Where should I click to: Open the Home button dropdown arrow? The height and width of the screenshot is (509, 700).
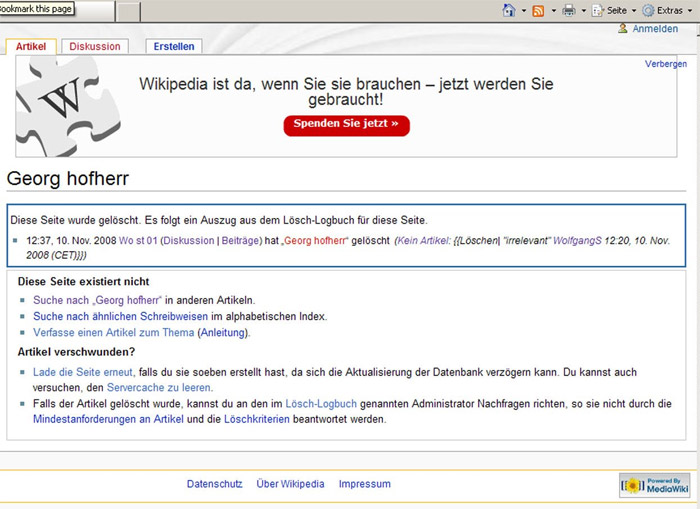(x=524, y=10)
